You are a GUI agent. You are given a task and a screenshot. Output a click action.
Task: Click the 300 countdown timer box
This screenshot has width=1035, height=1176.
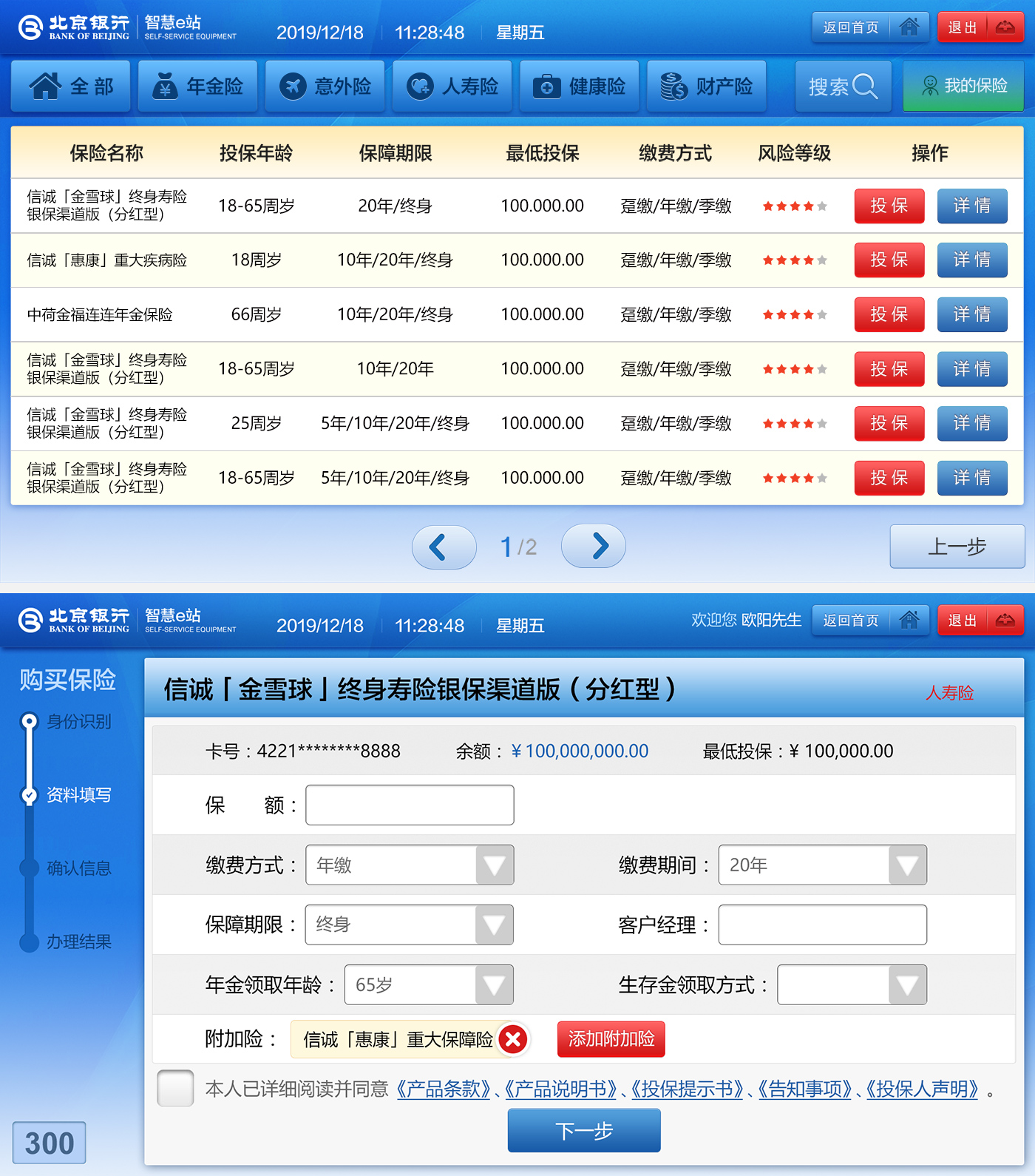[50, 1143]
